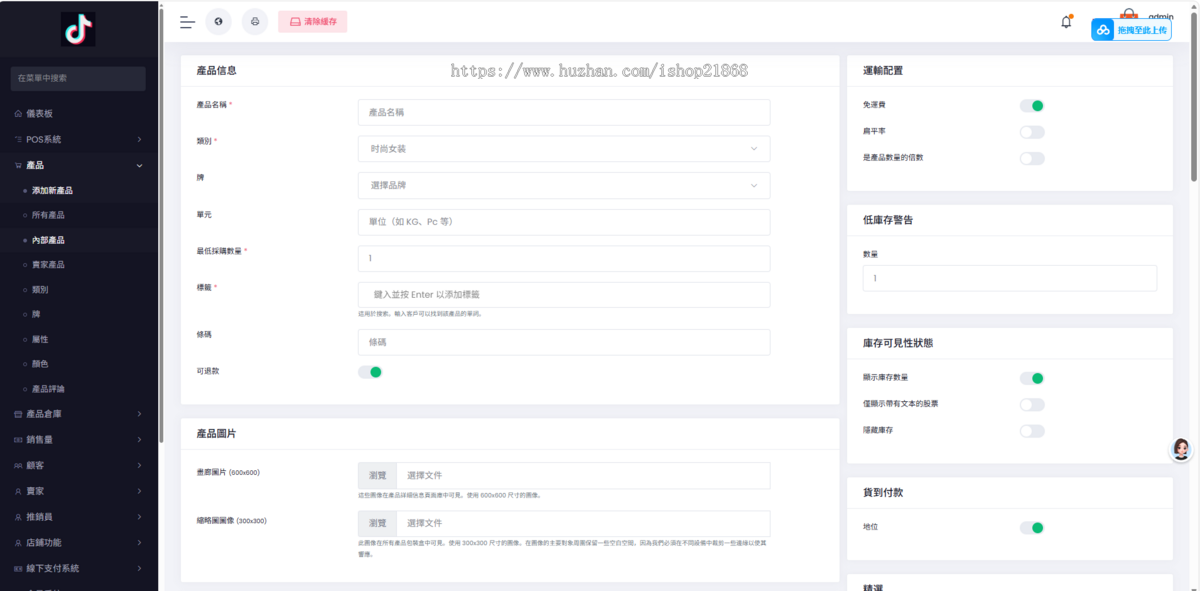
Task: Click the 店鋪功能 icon in sidebar
Action: [x=18, y=542]
